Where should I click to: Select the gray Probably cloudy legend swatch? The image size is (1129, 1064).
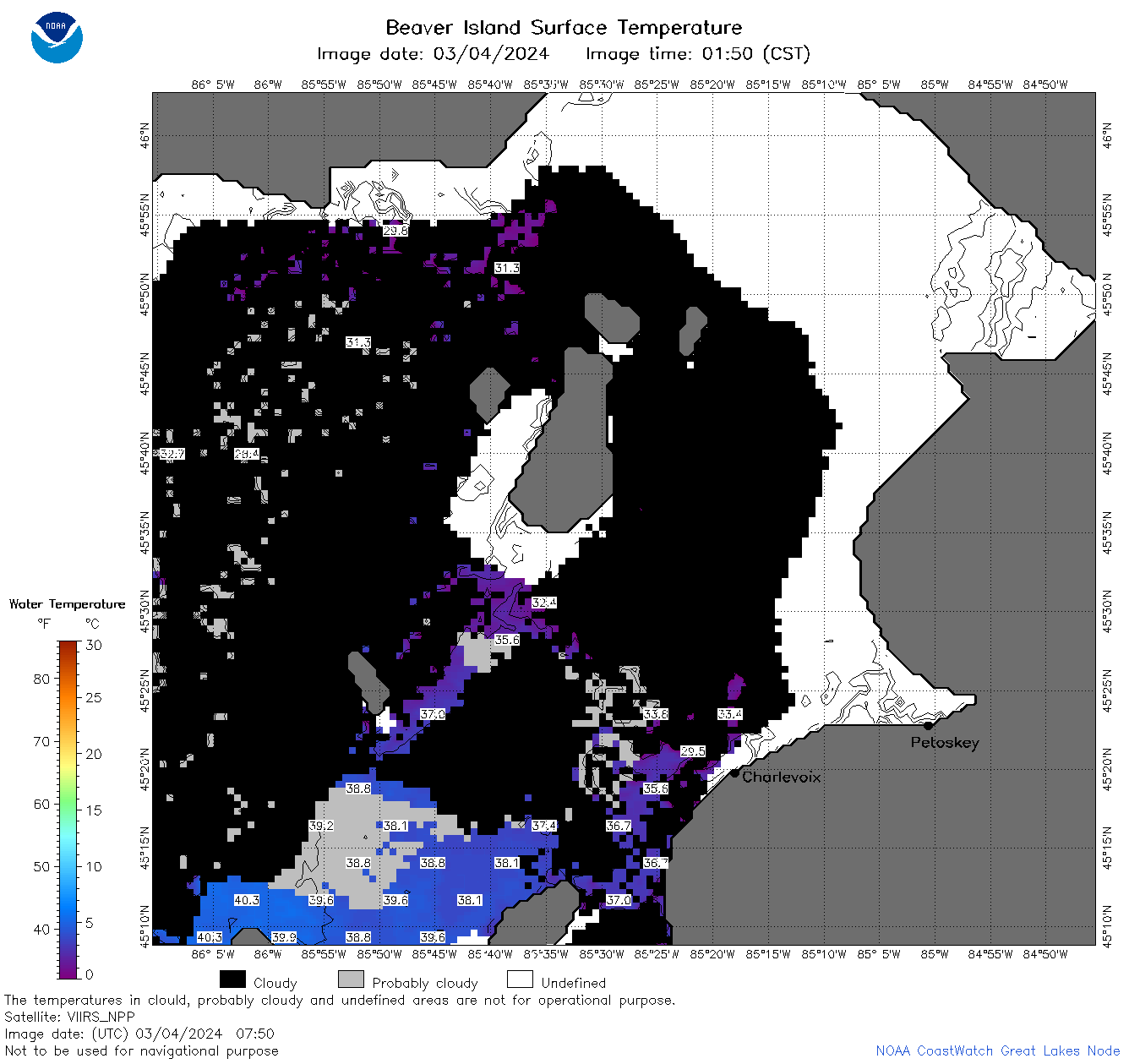pos(351,979)
